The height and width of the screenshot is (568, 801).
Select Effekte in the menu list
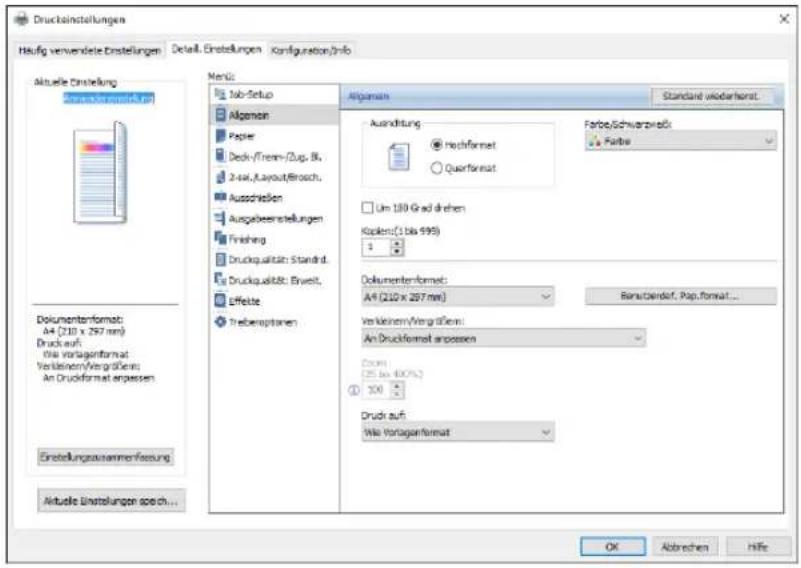pos(274,301)
